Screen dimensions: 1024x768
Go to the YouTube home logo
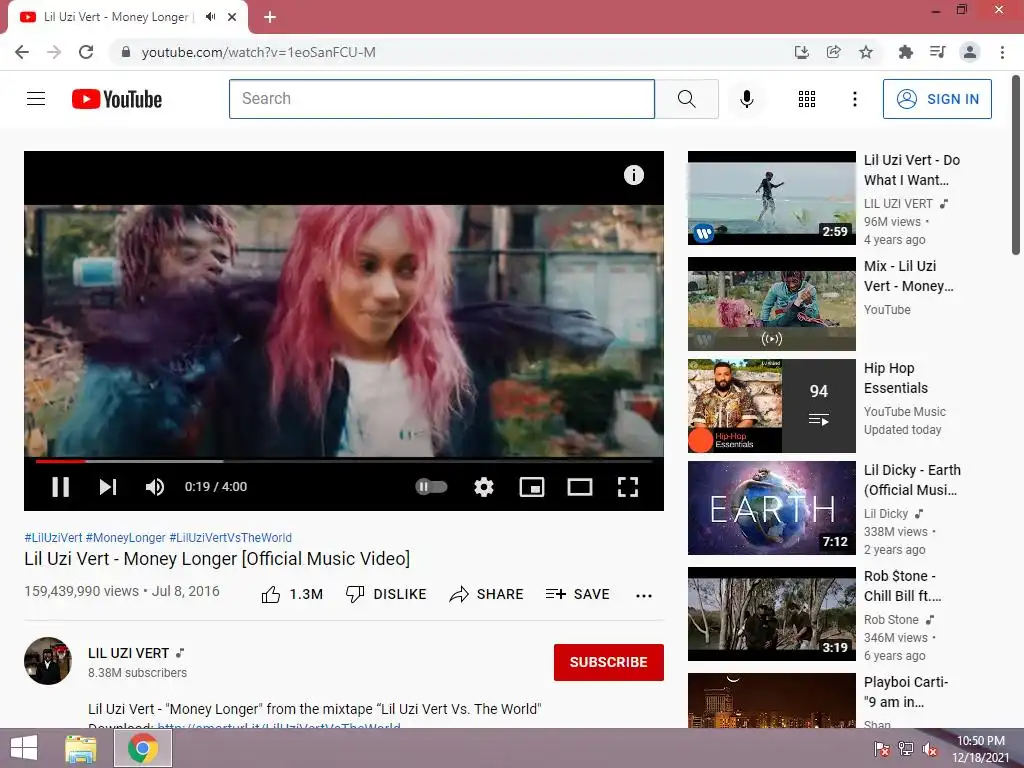click(117, 99)
